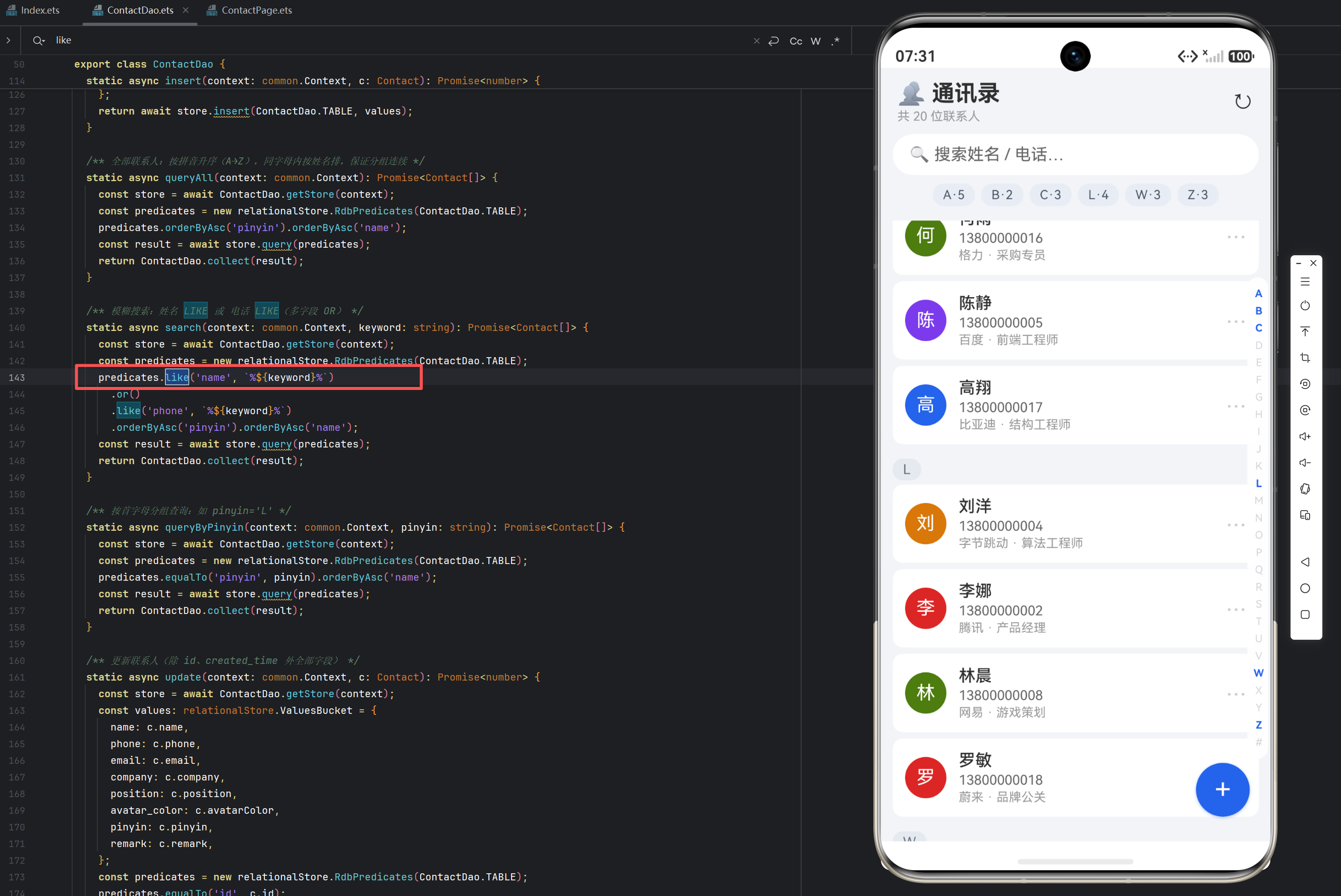The width and height of the screenshot is (1341, 896).
Task: Click the emulator power button icon
Action: point(1305,306)
